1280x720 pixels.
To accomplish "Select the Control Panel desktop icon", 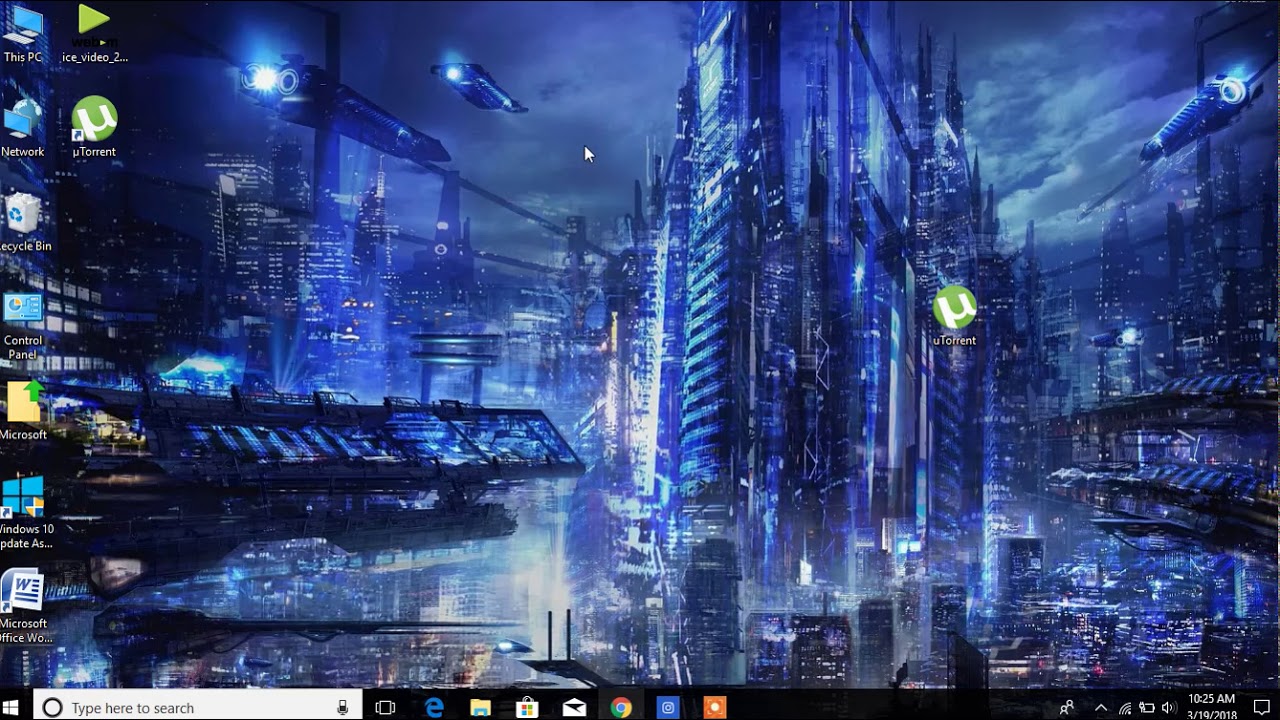I will point(22,326).
